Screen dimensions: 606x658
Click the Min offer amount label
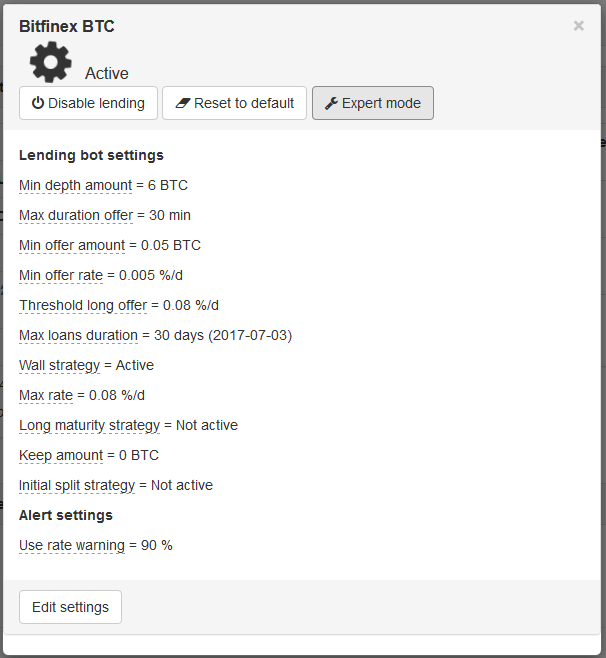(x=72, y=245)
